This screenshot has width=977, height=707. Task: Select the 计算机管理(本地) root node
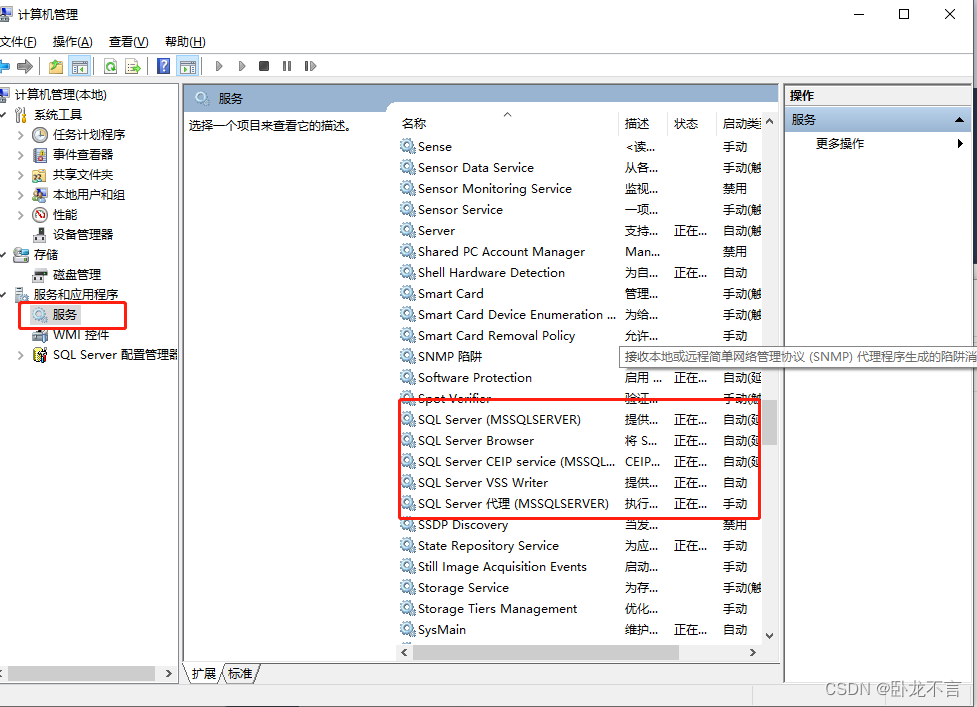[x=61, y=95]
